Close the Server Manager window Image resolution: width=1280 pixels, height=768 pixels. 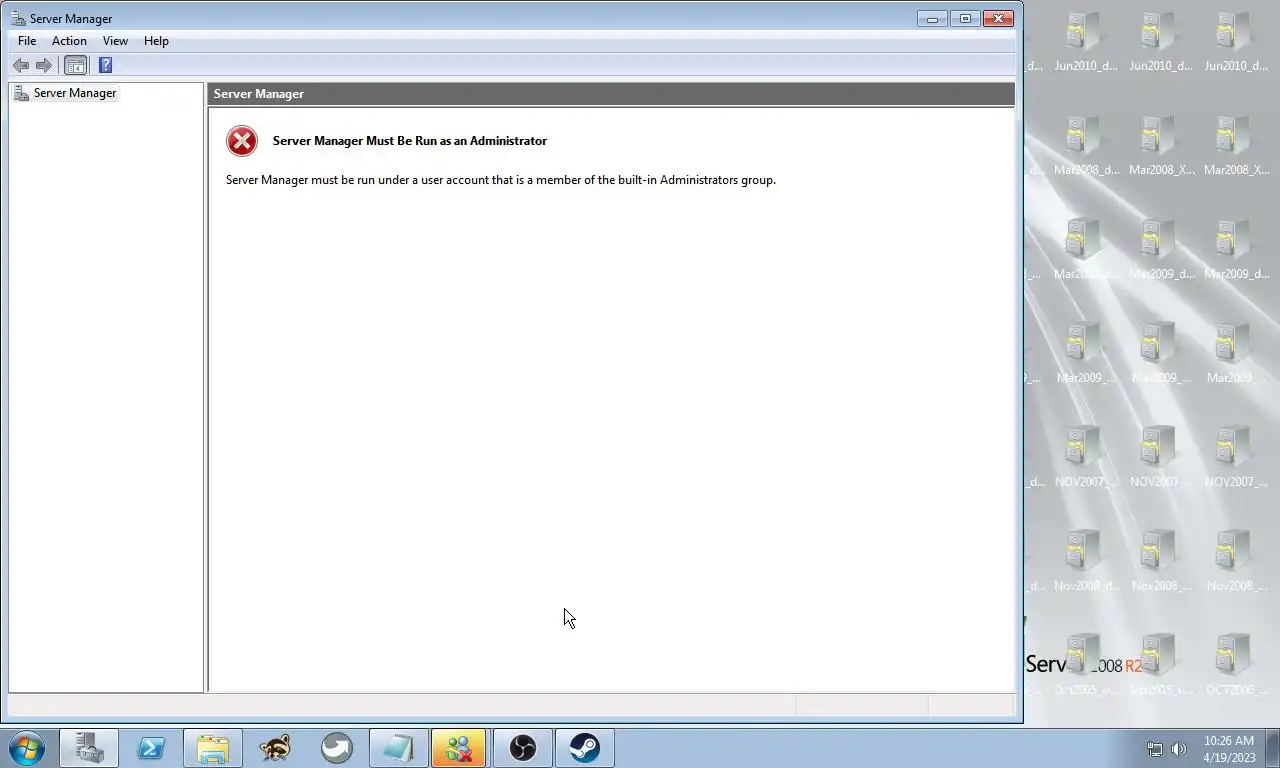[998, 18]
